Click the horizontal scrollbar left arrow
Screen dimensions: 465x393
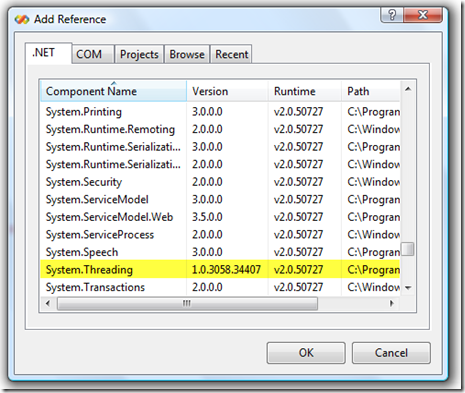(48, 303)
